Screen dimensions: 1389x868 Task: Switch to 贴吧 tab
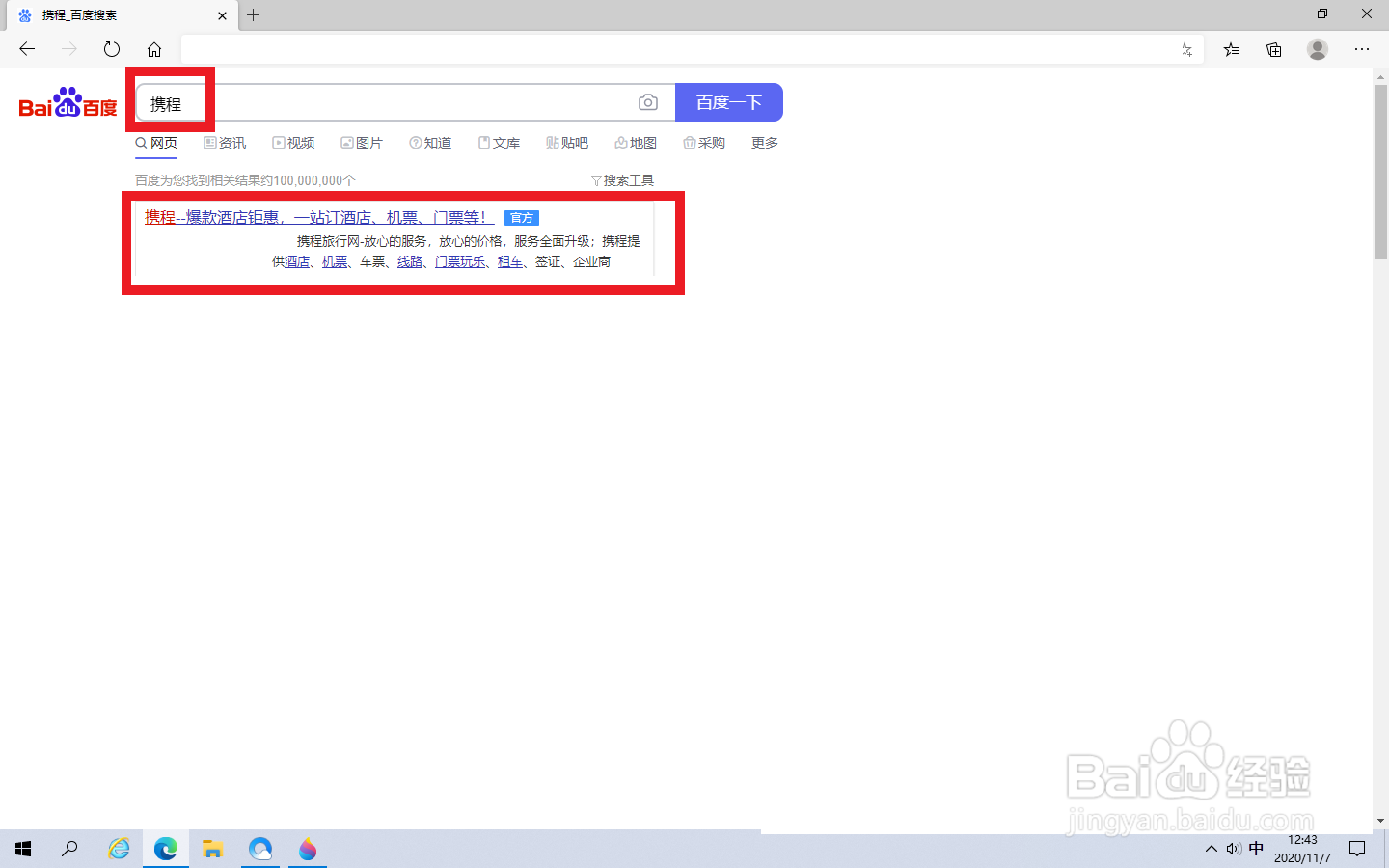coord(567,143)
